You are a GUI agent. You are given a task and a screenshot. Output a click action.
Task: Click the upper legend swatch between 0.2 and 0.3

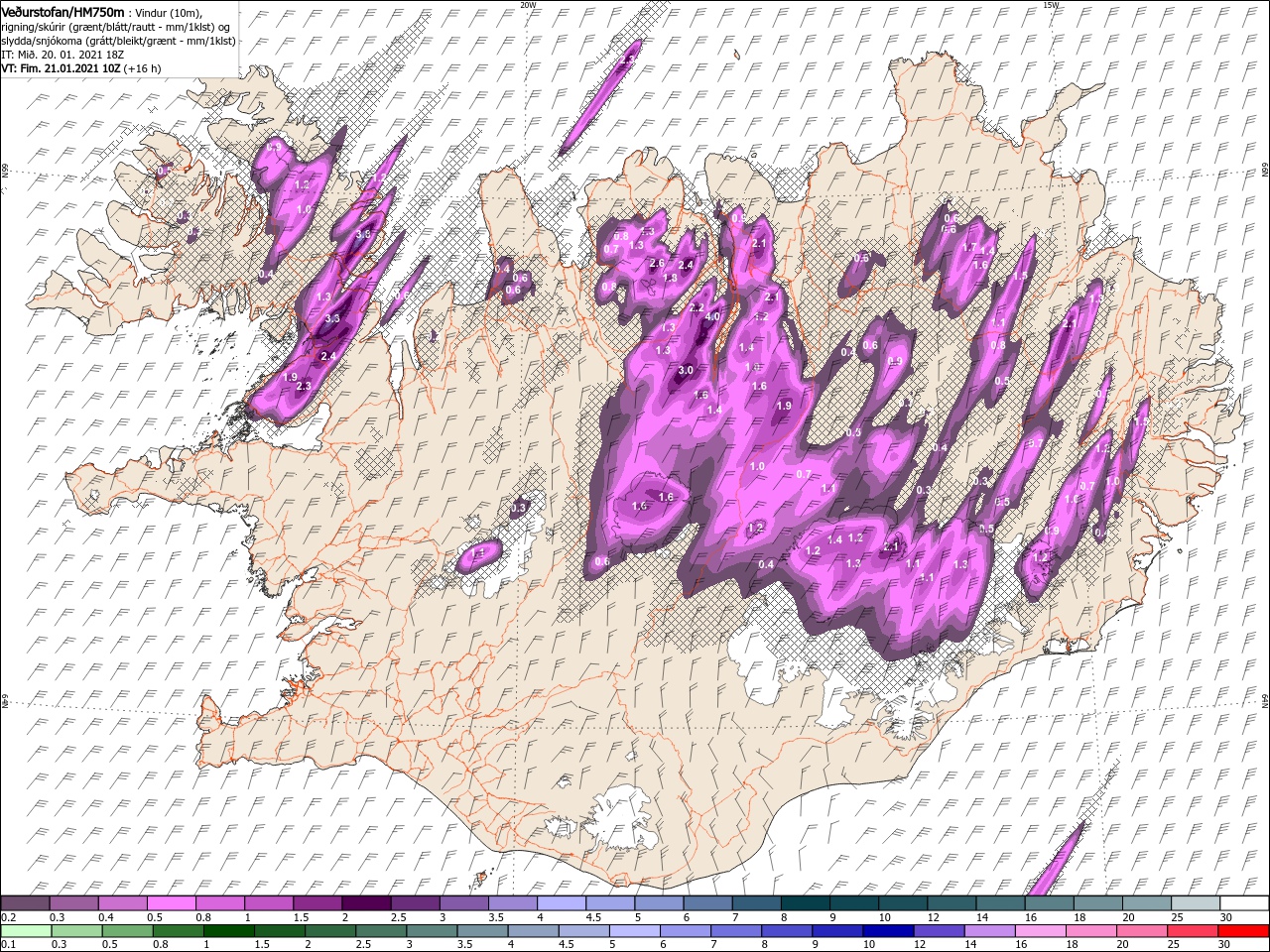[x=25, y=903]
